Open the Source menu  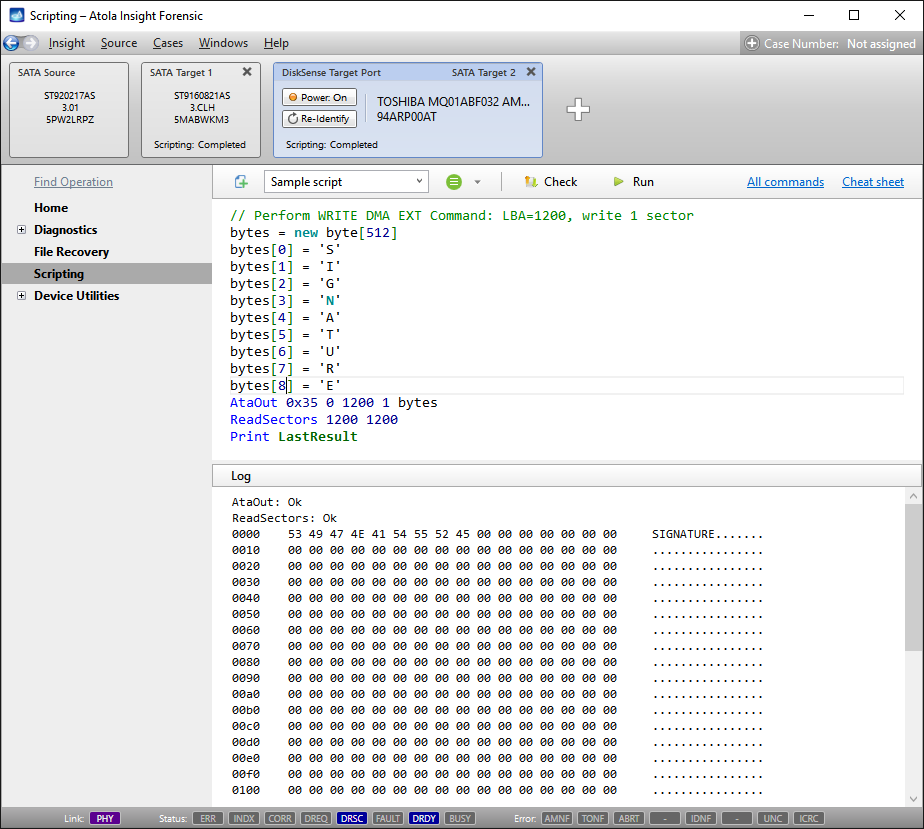pos(119,43)
